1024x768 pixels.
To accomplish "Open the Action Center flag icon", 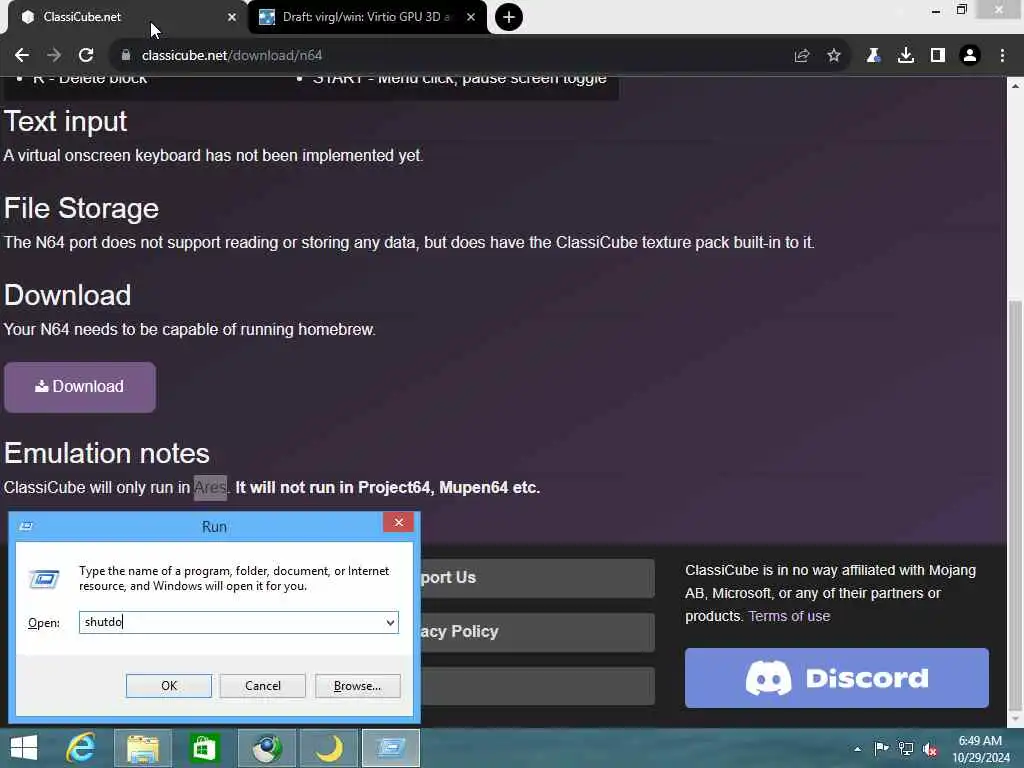I will point(881,748).
